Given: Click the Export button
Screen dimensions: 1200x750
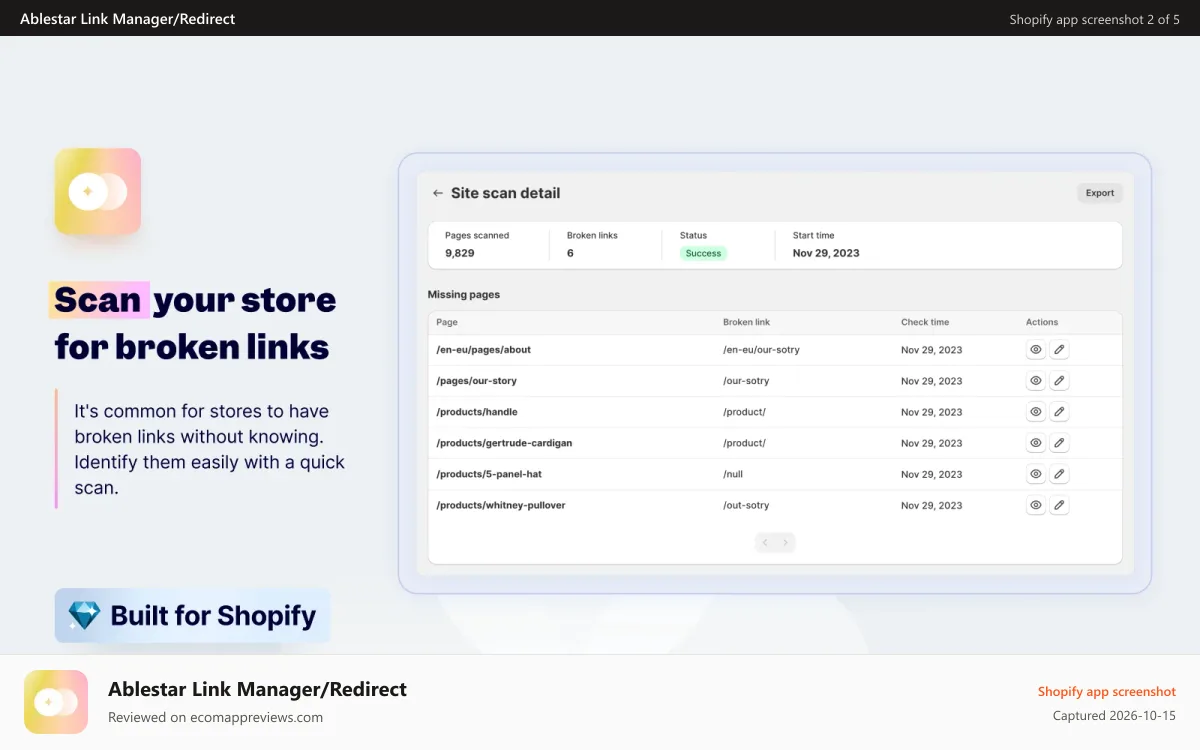Looking at the screenshot, I should point(1100,193).
